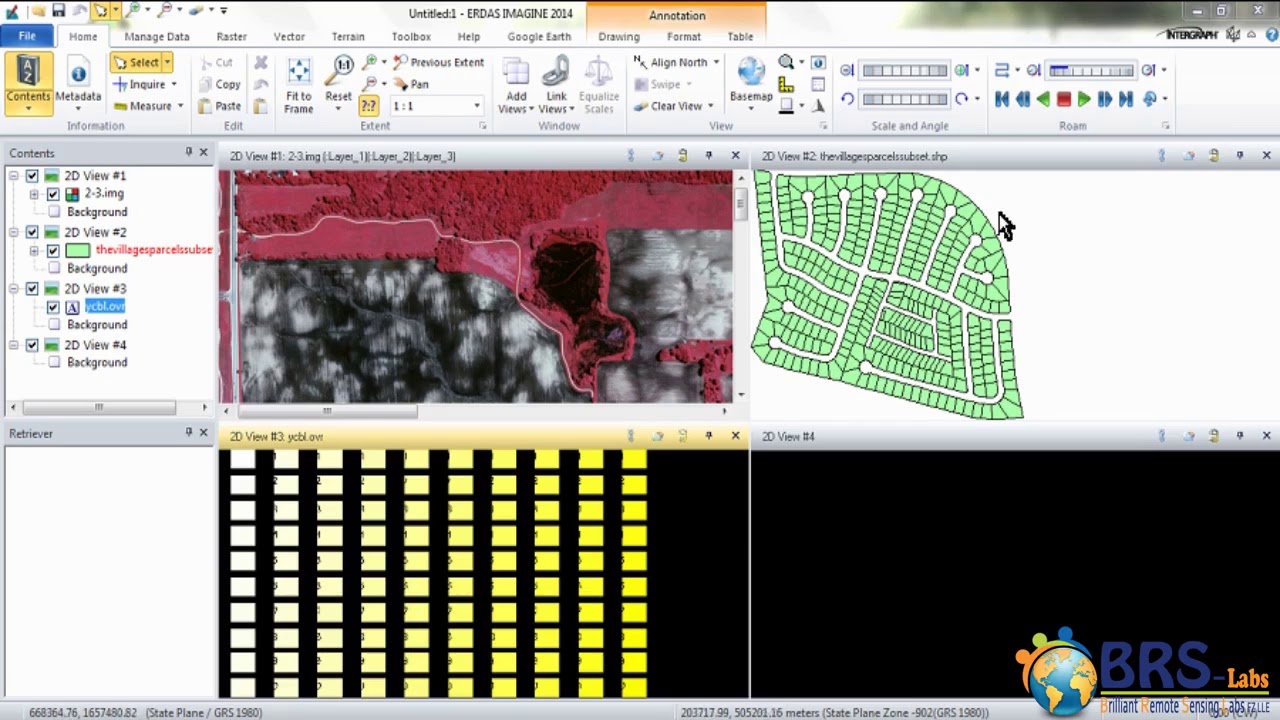Activate the Pan hand tool

pyautogui.click(x=411, y=84)
